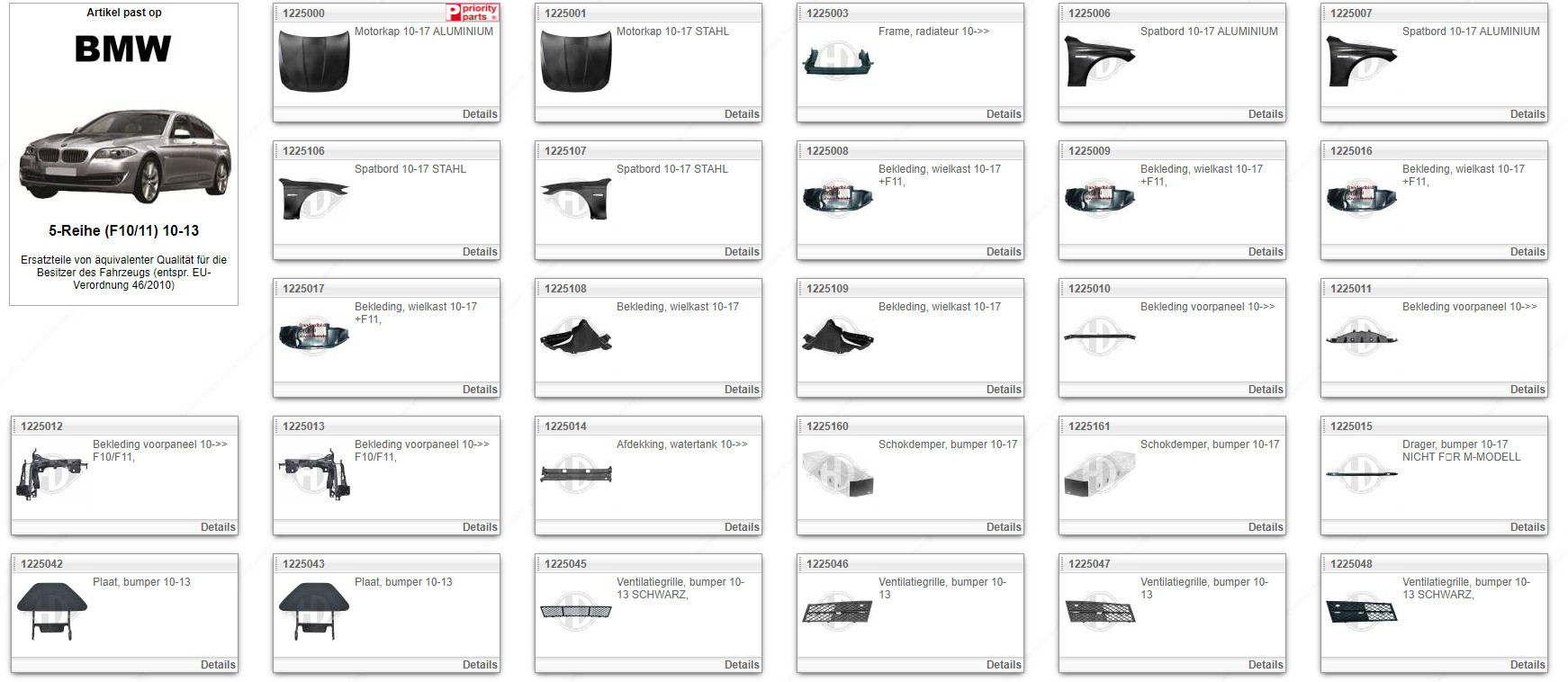Click the priority parts badge on item 1225000

coord(473,13)
